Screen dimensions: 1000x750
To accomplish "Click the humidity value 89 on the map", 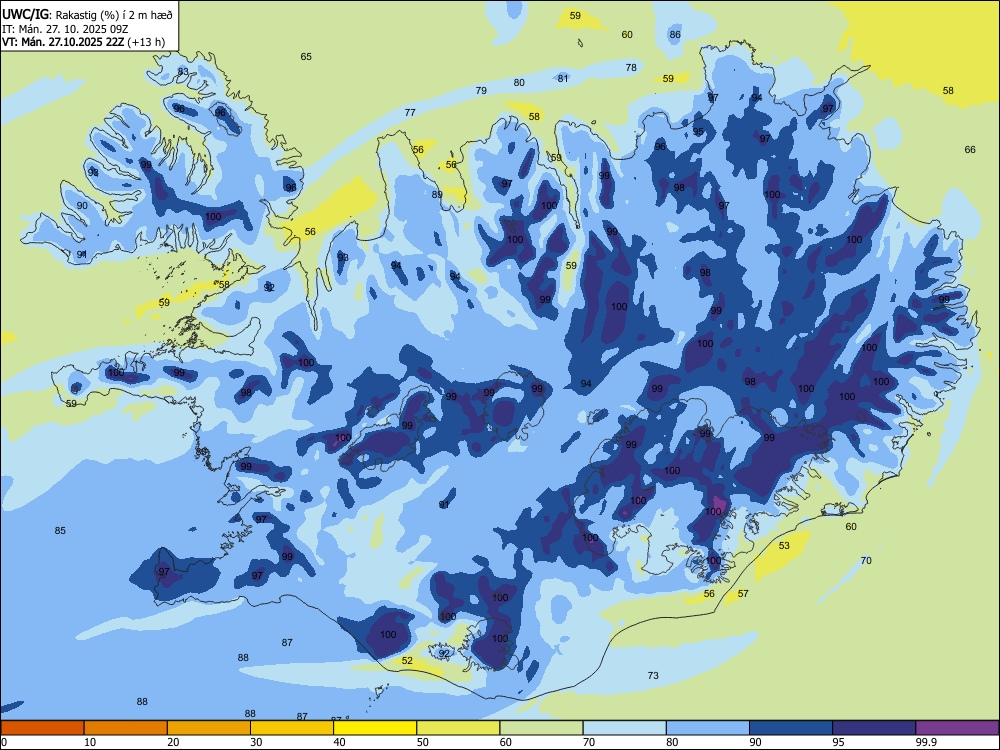I will tap(437, 195).
